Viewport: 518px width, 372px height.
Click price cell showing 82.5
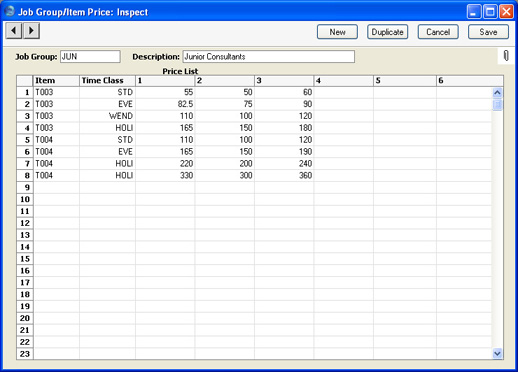pyautogui.click(x=165, y=104)
